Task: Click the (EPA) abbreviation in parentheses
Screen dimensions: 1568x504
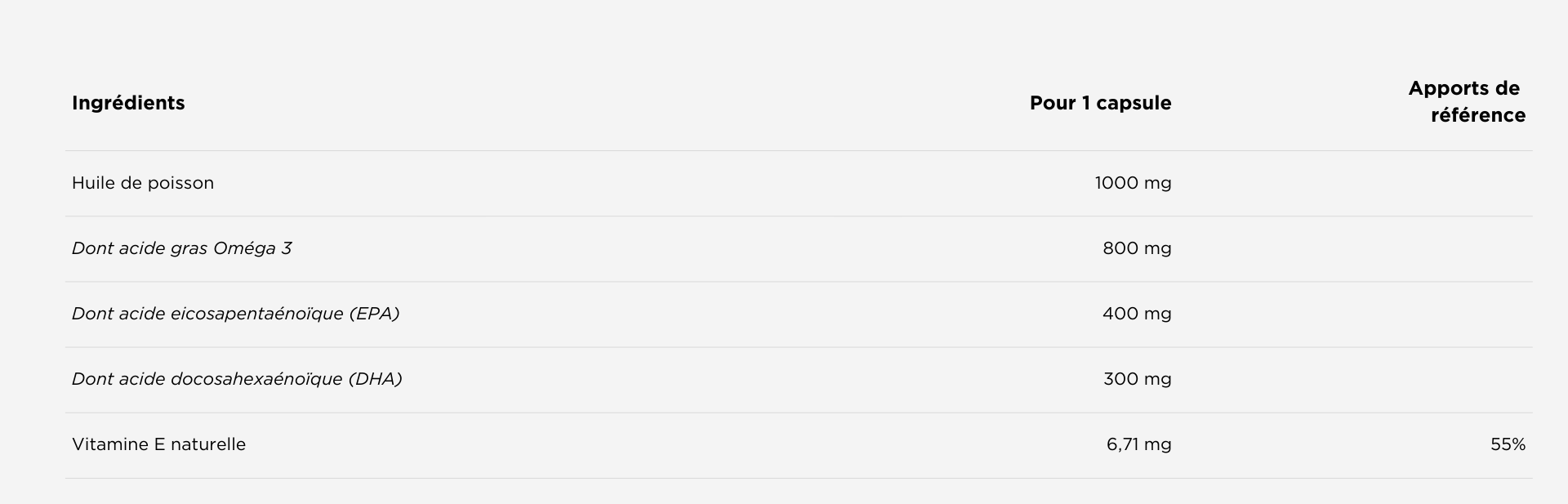Action: (x=374, y=314)
